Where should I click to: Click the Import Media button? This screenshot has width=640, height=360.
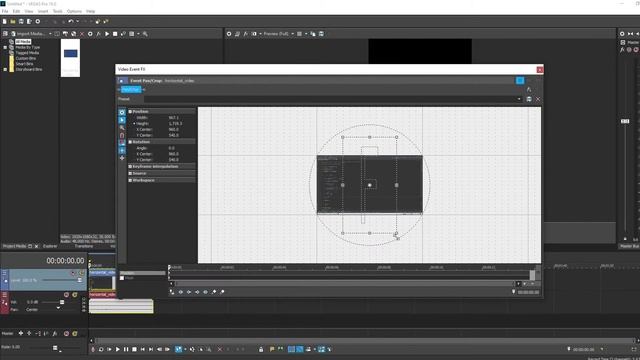pyautogui.click(x=29, y=34)
